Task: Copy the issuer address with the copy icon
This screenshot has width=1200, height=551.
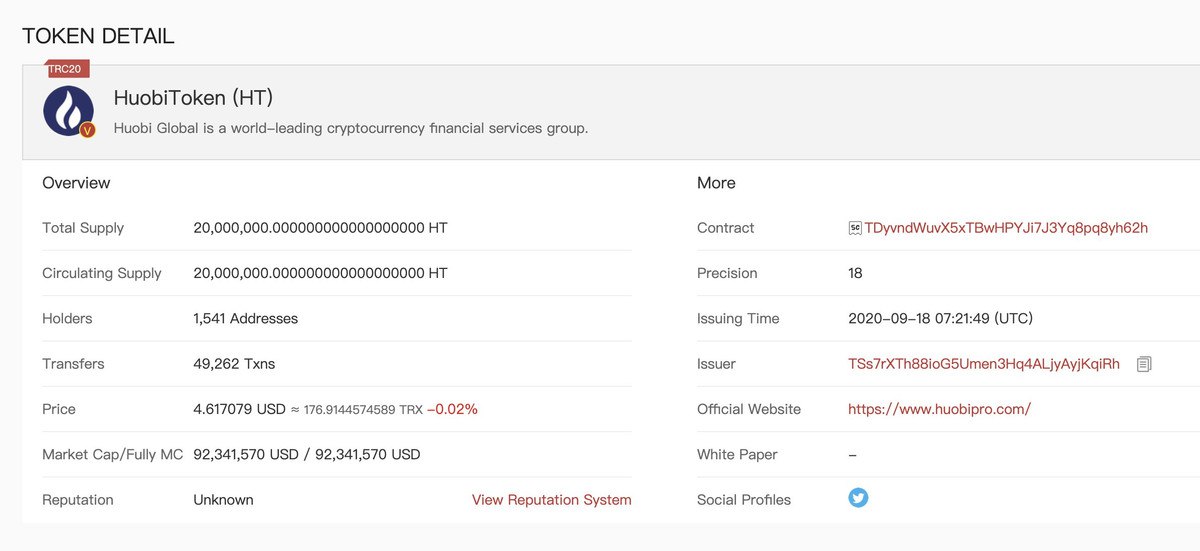Action: [1144, 364]
